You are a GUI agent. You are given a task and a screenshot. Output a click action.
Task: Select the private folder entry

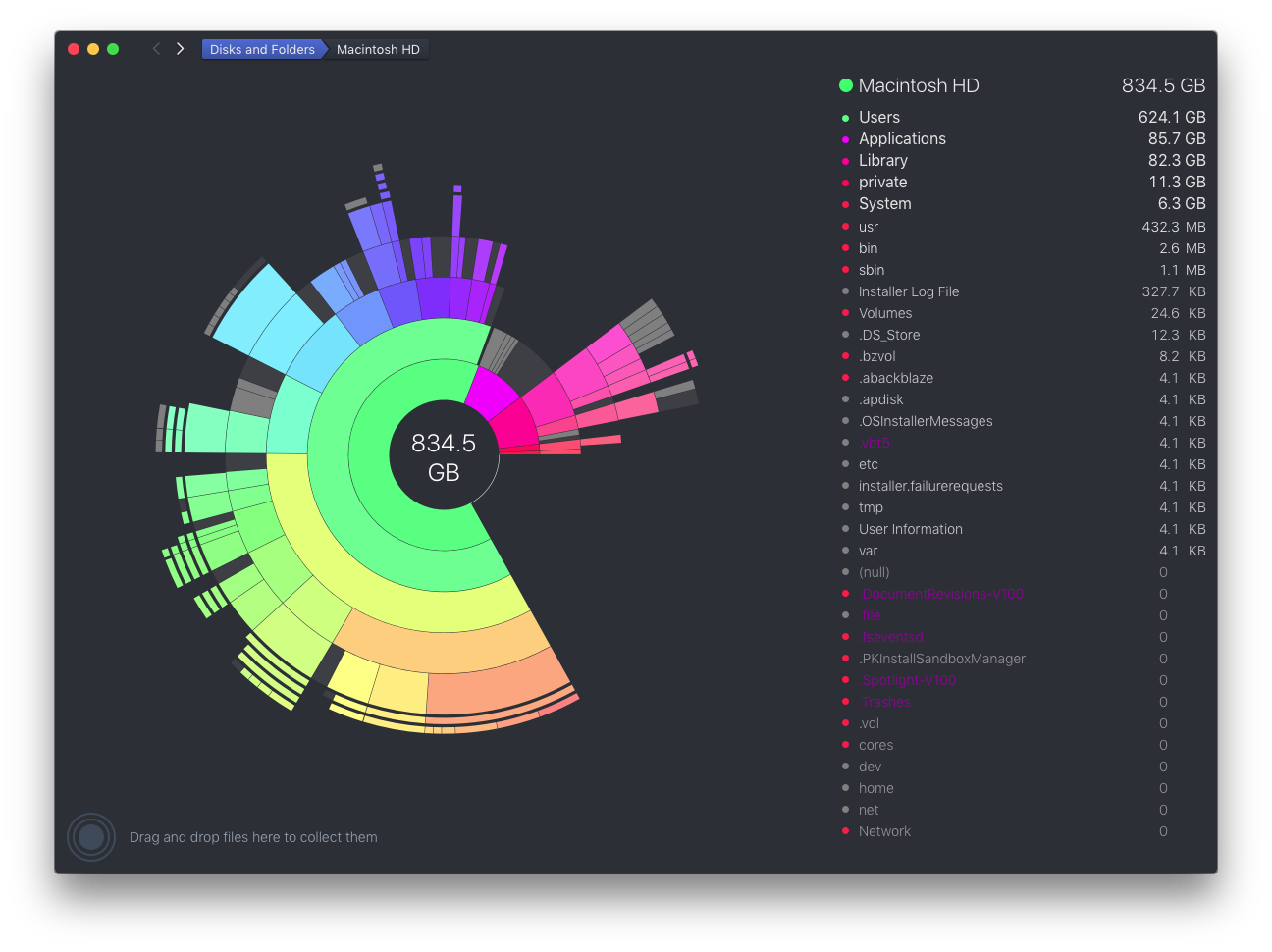click(1023, 182)
